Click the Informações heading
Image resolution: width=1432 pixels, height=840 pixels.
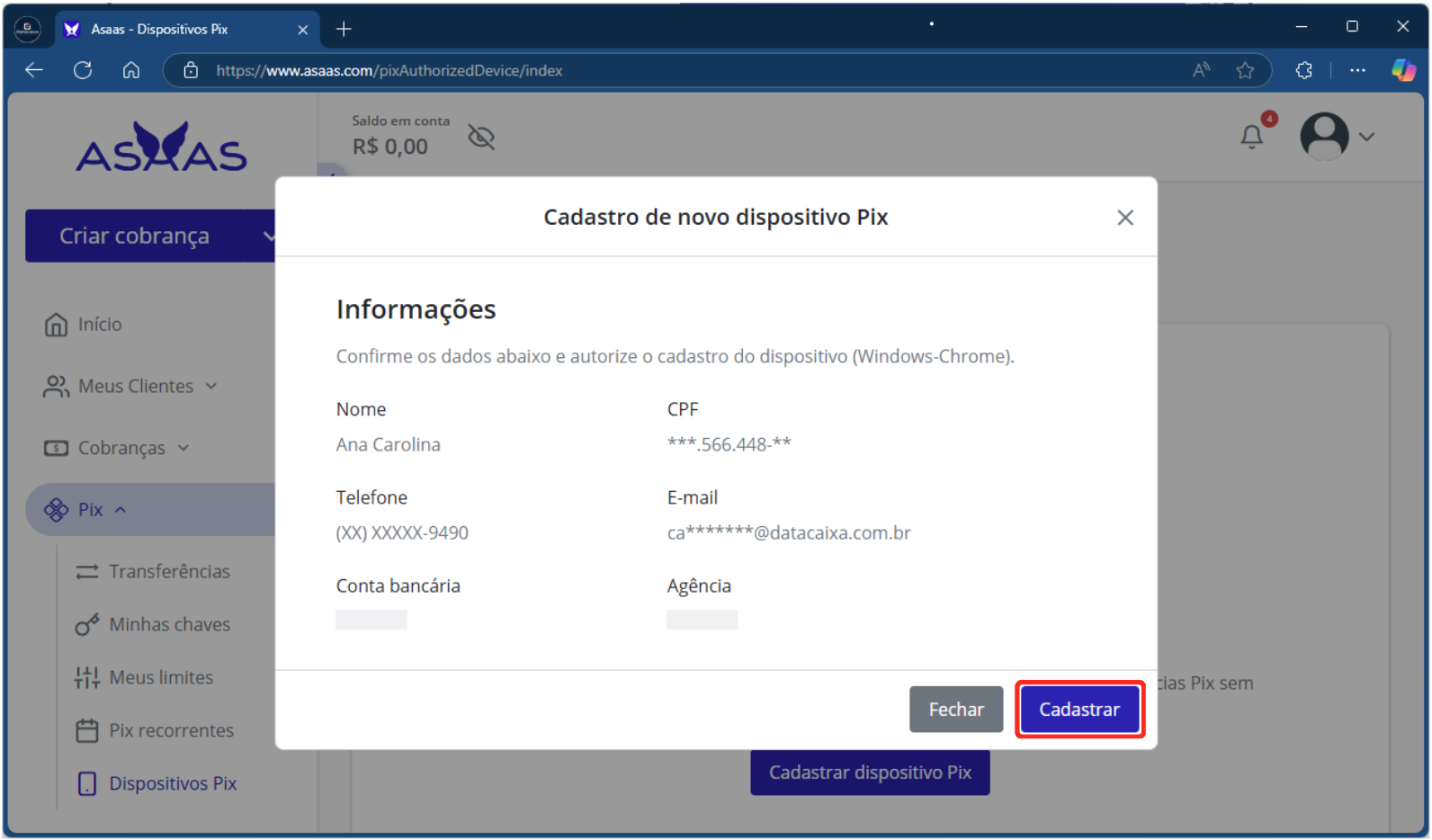coord(416,309)
